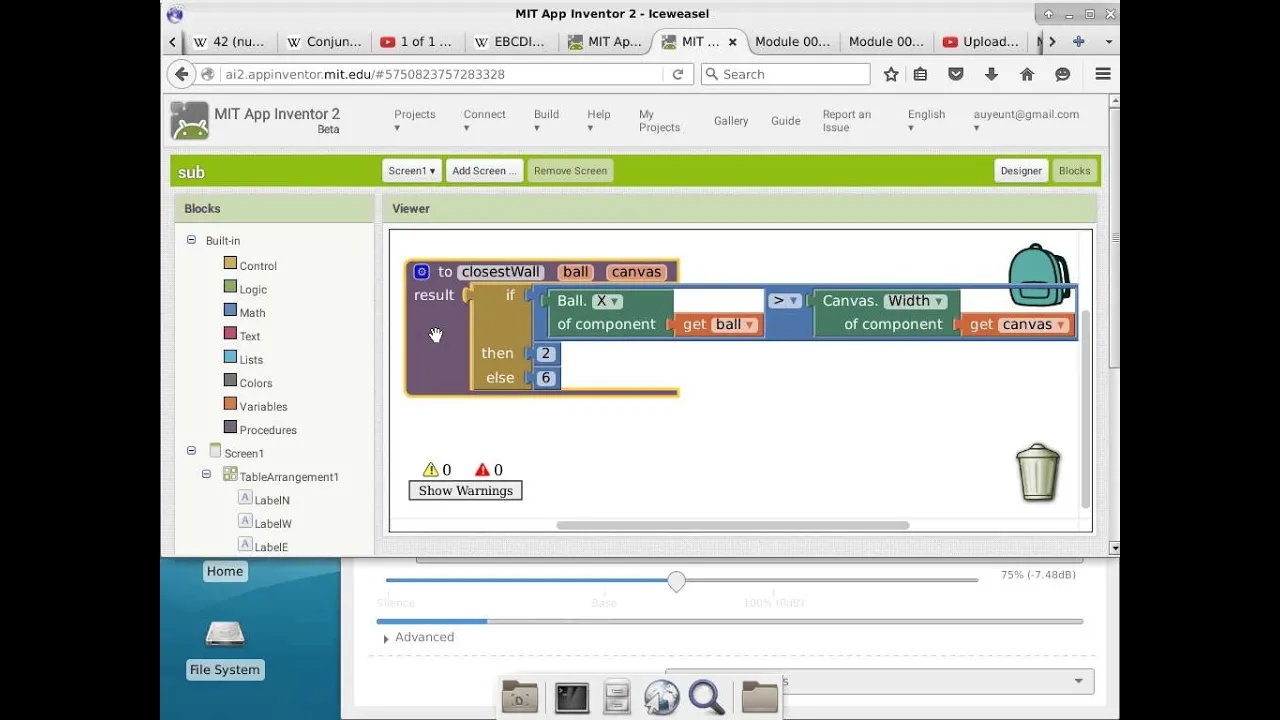1280x720 pixels.
Task: Click the blue gear mutator on closestWall block
Action: tap(422, 272)
